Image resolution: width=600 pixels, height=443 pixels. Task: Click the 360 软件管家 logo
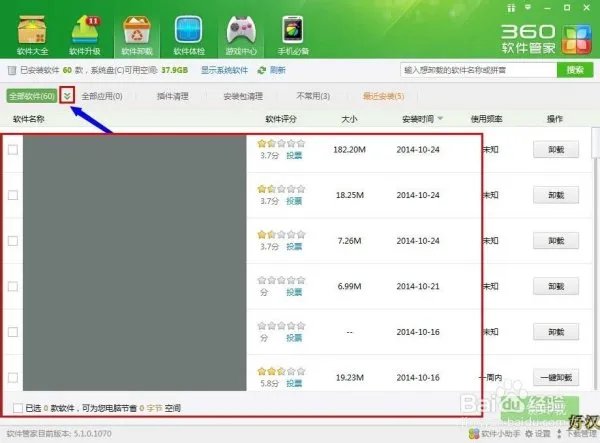[546, 39]
